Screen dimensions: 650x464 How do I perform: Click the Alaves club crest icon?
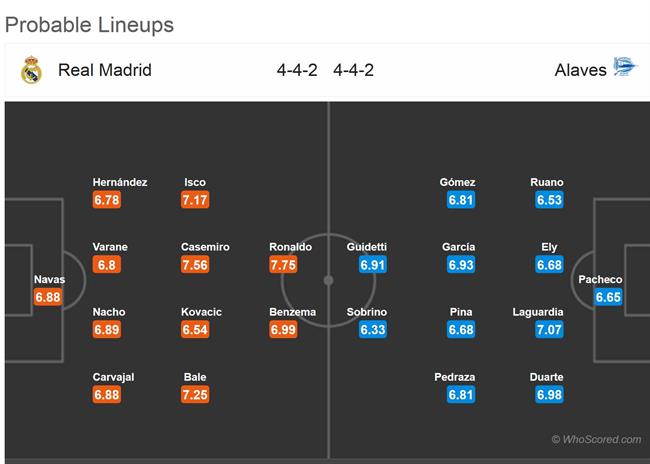[625, 66]
